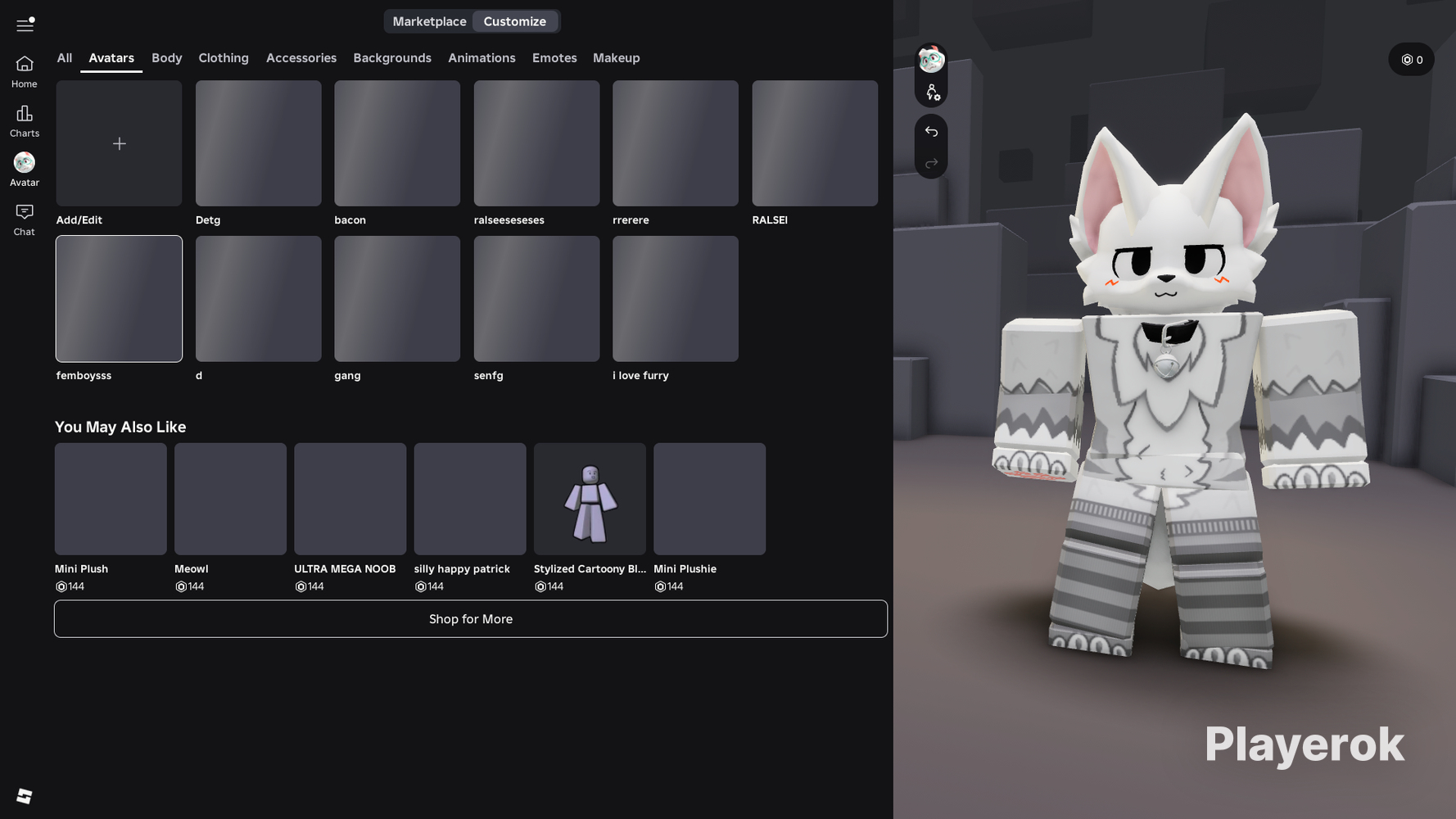The width and height of the screenshot is (1456, 819).
Task: Open the Avatar sidebar icon
Action: tap(25, 170)
